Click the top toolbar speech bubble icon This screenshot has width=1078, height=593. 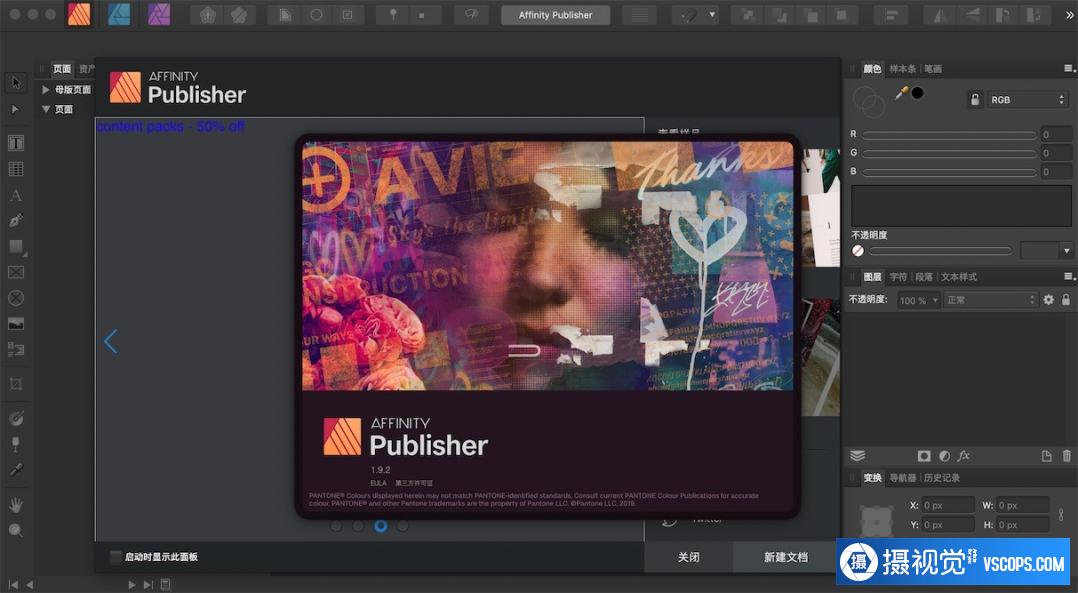pyautogui.click(x=472, y=14)
